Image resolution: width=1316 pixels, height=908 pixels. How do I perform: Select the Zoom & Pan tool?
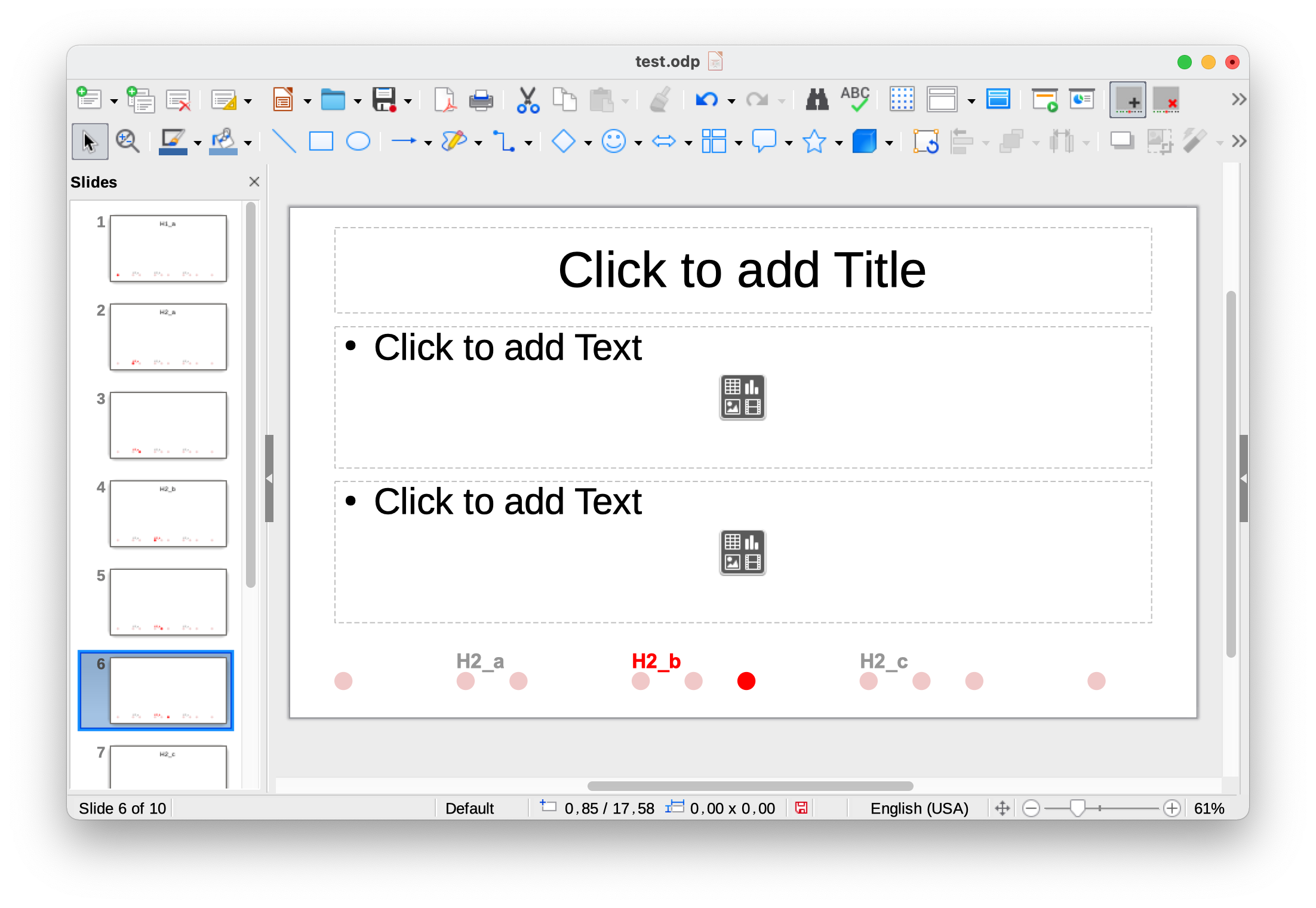127,142
